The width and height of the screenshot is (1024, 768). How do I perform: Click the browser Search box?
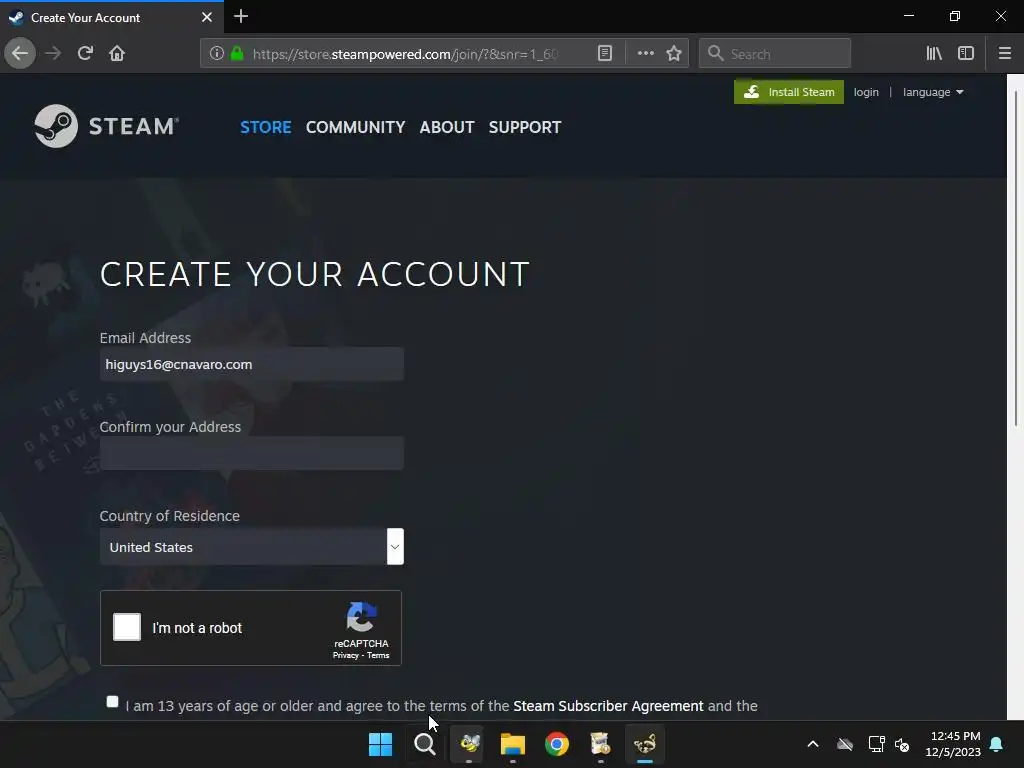775,53
